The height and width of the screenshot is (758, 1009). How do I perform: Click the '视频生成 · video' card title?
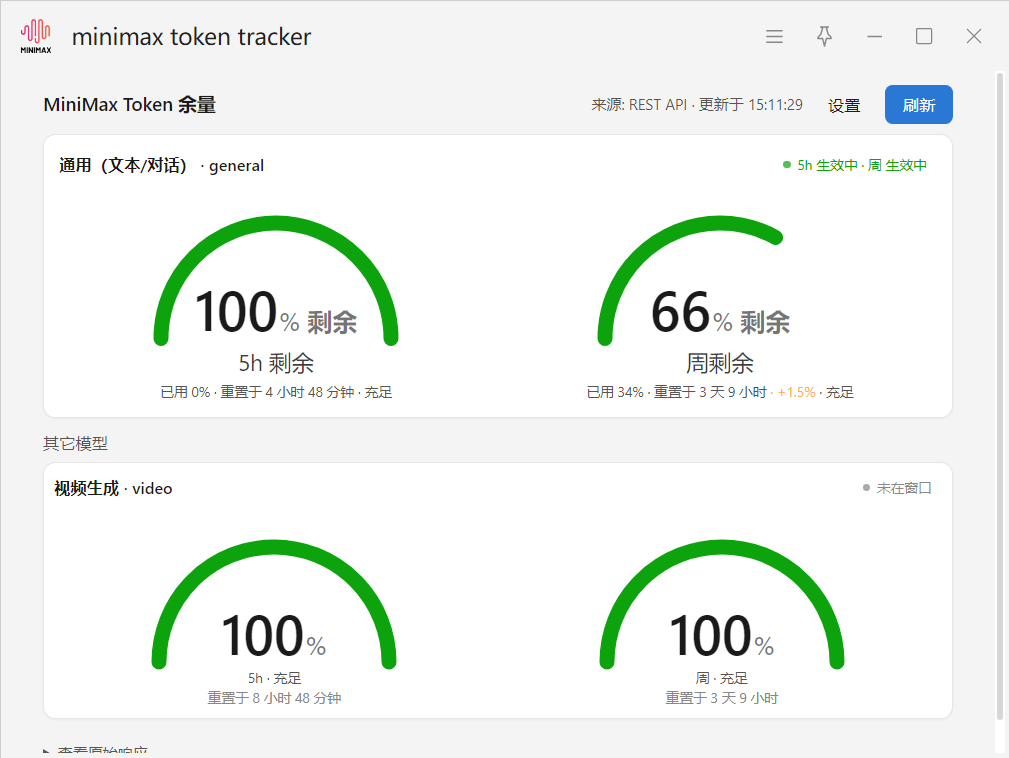[113, 488]
